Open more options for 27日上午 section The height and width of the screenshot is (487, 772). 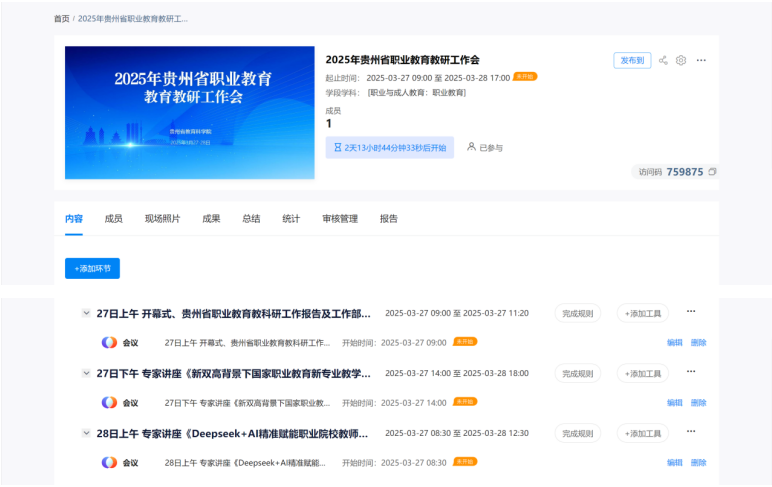pos(690,312)
